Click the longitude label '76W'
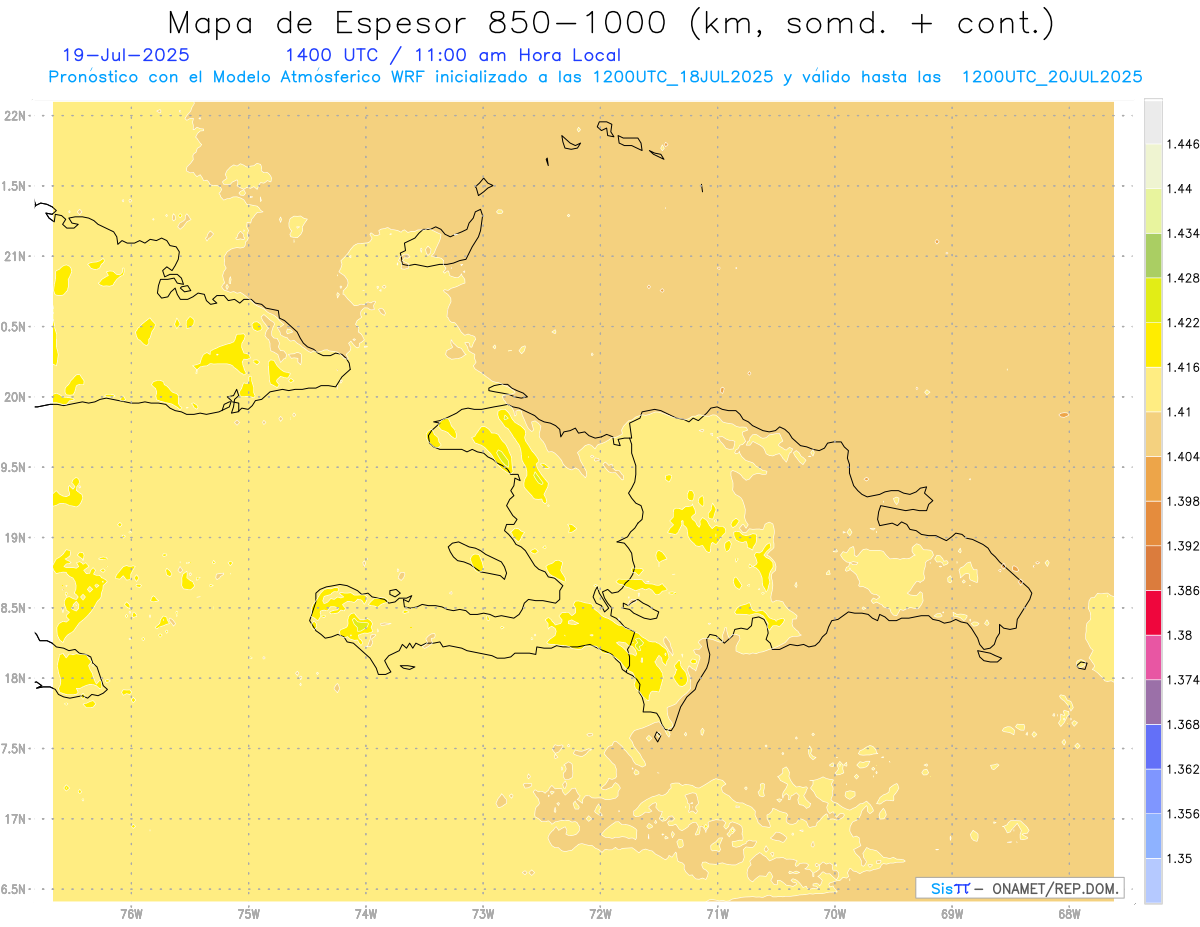The width and height of the screenshot is (1200, 927). tap(131, 914)
